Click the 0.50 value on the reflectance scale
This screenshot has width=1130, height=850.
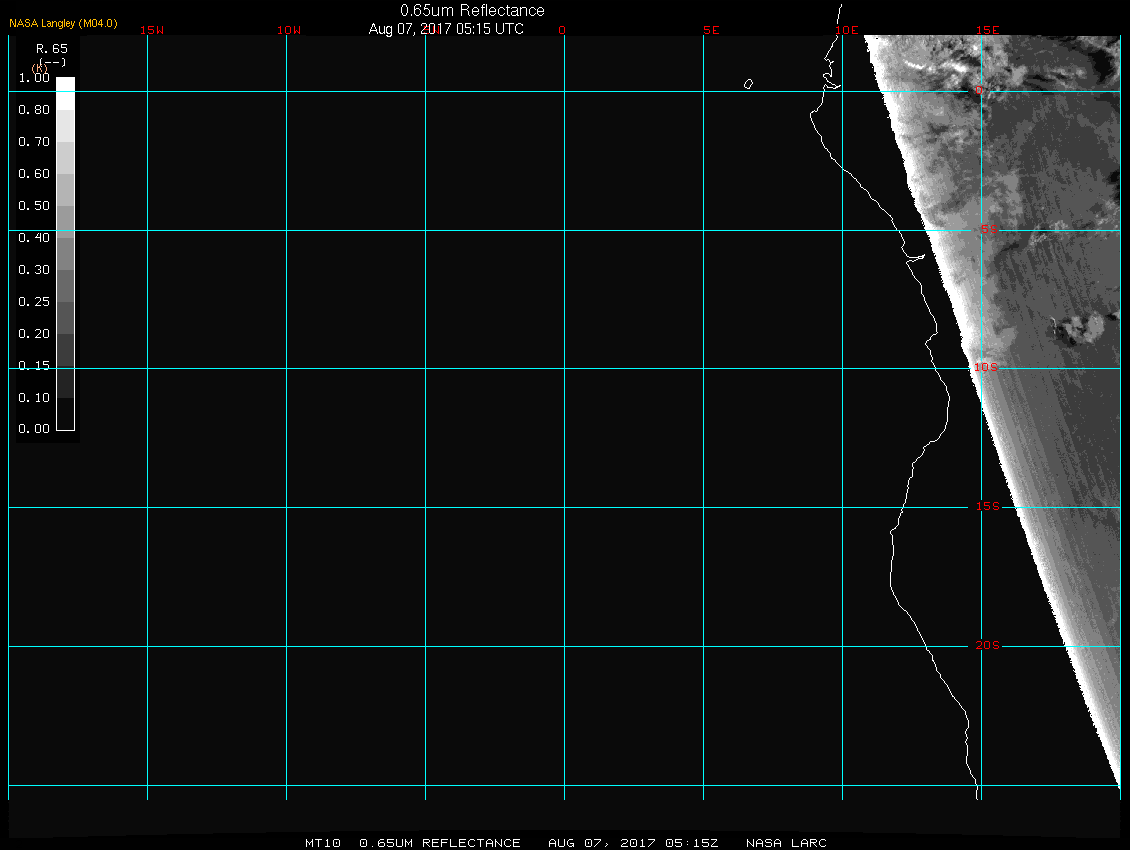pyautogui.click(x=34, y=206)
